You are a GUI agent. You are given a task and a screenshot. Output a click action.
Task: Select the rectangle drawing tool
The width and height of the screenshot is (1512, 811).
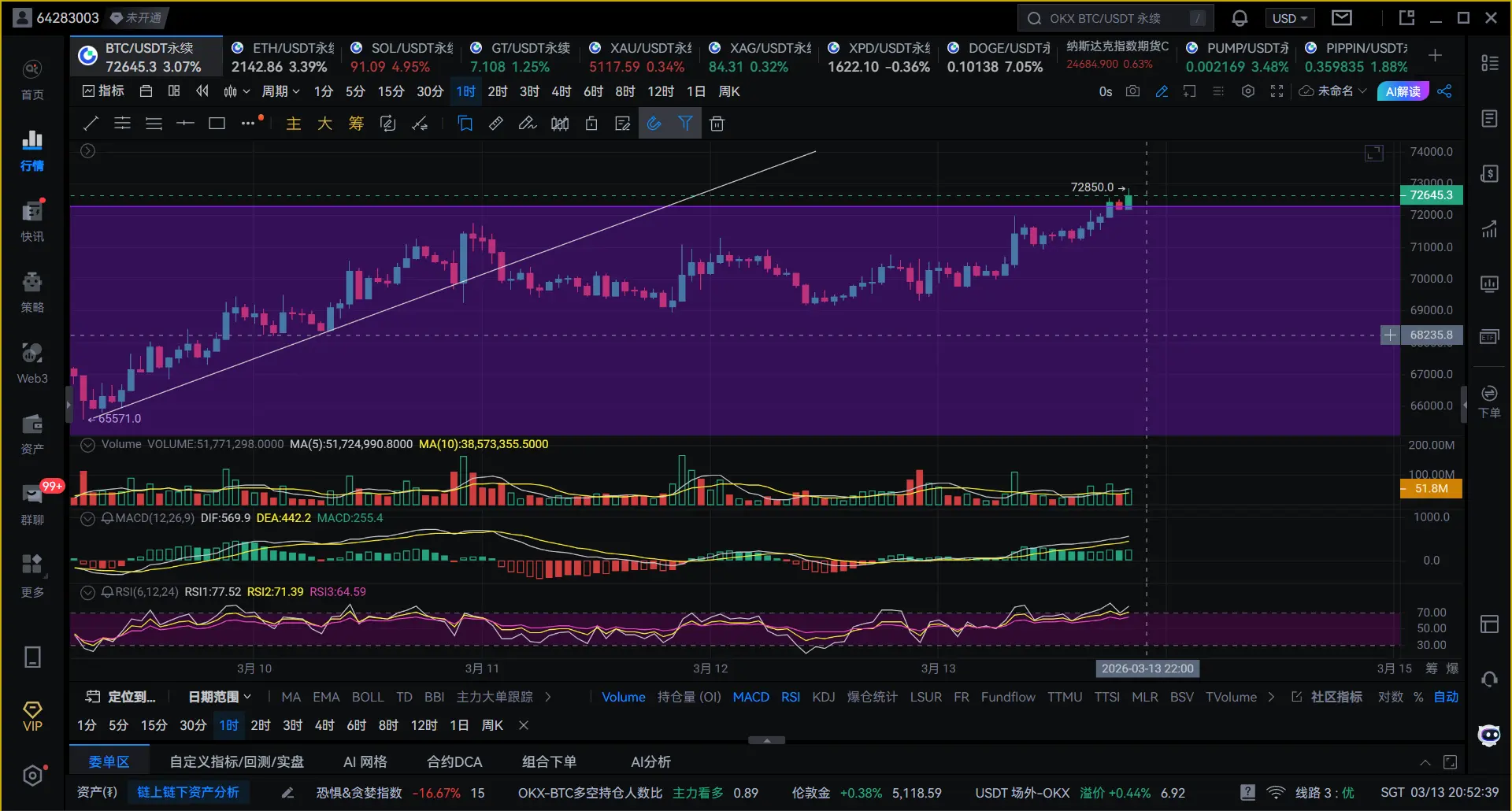coord(217,124)
